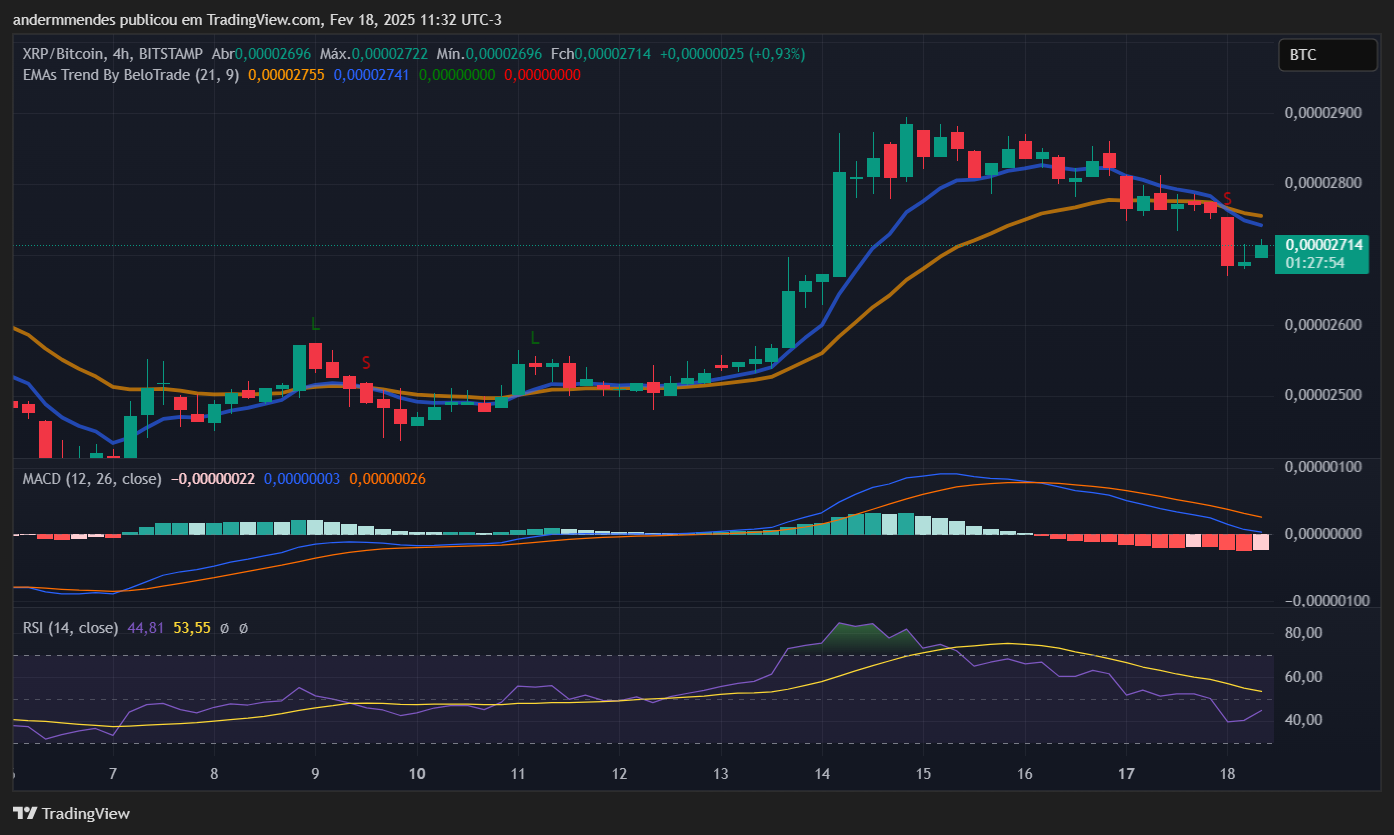Click the RSI (14, close) indicator label
Viewport: 1394px width, 835px height.
70,628
